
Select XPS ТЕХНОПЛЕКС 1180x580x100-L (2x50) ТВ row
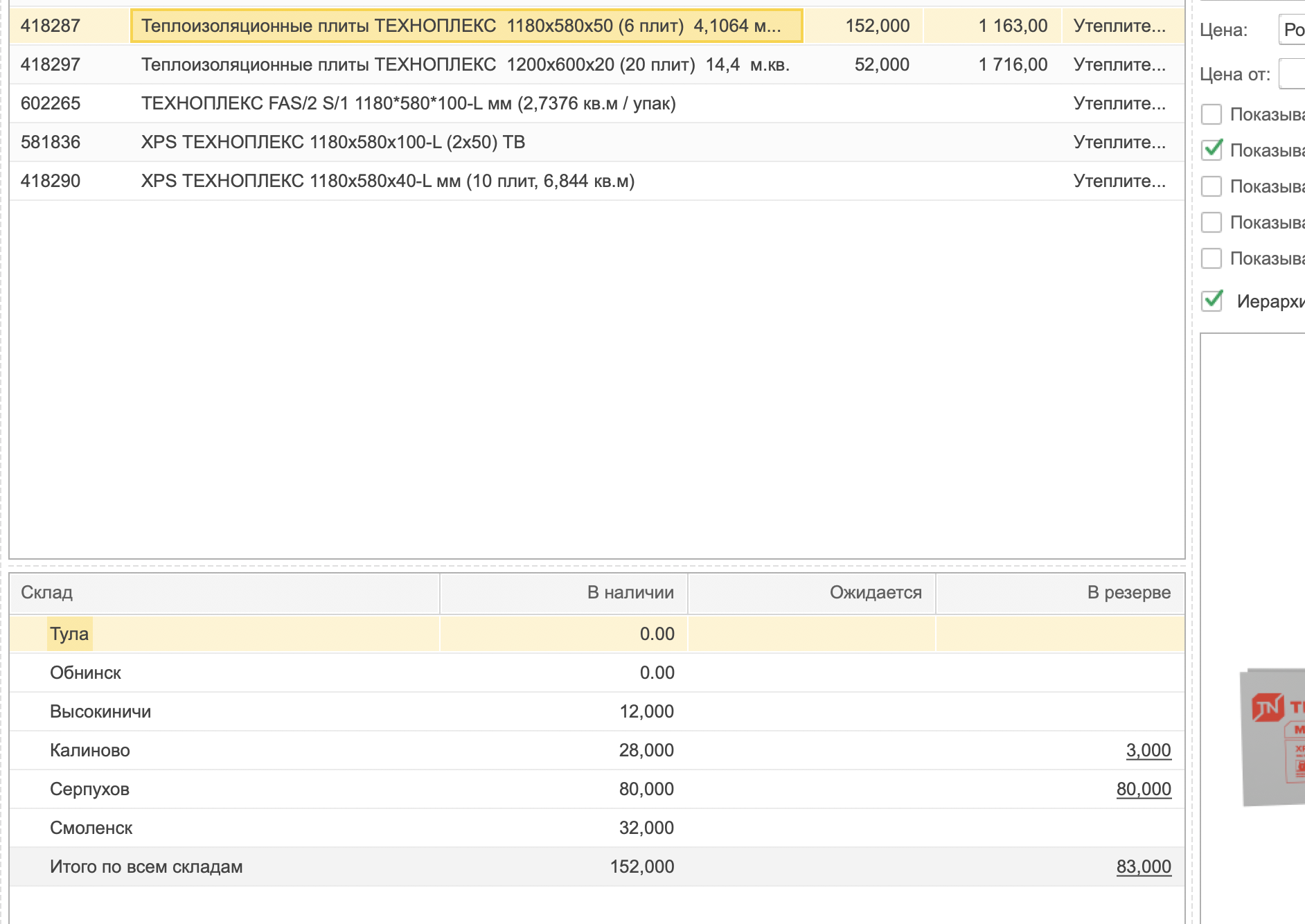click(x=332, y=142)
